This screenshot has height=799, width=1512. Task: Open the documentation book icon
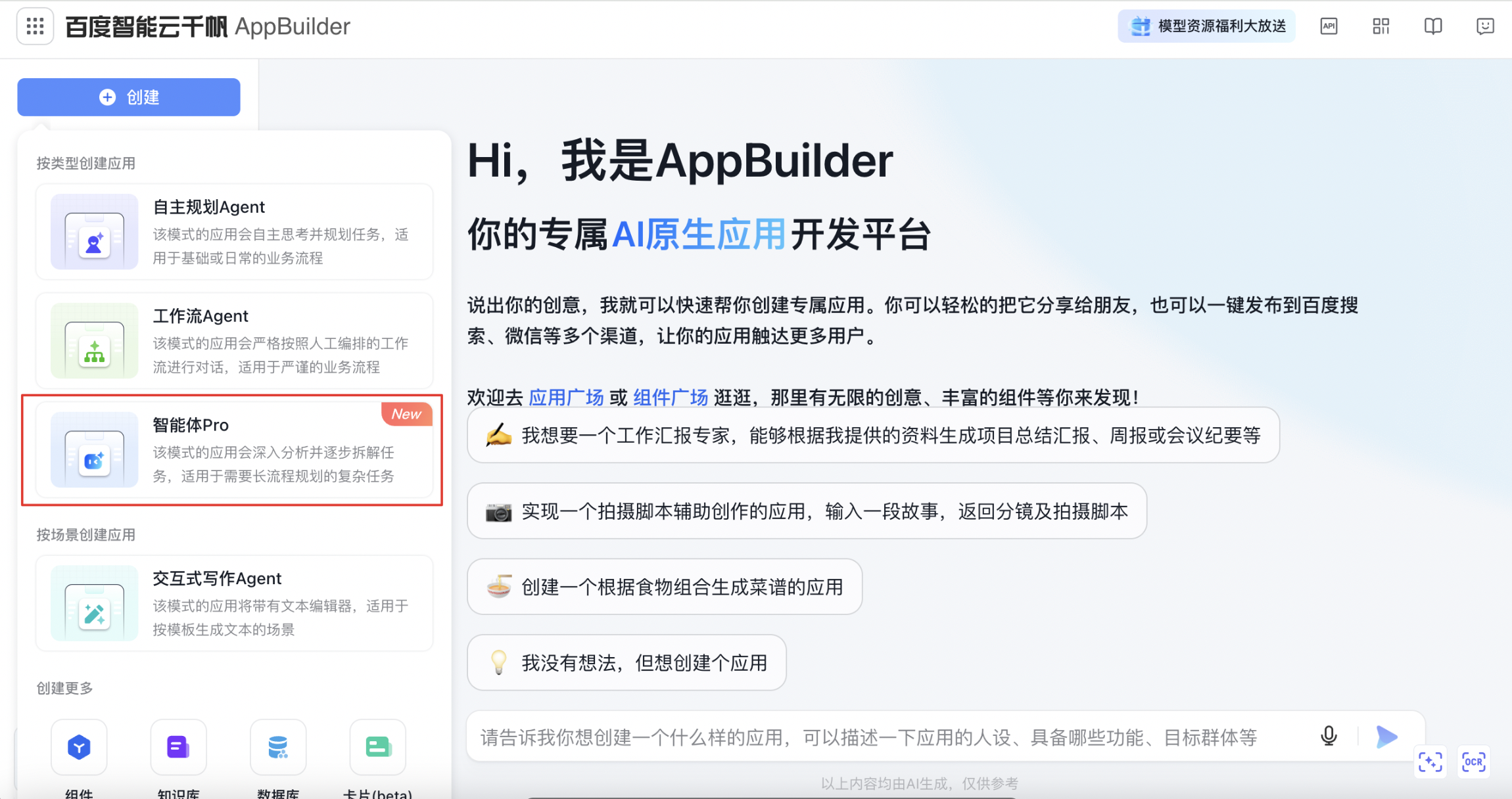(x=1433, y=26)
